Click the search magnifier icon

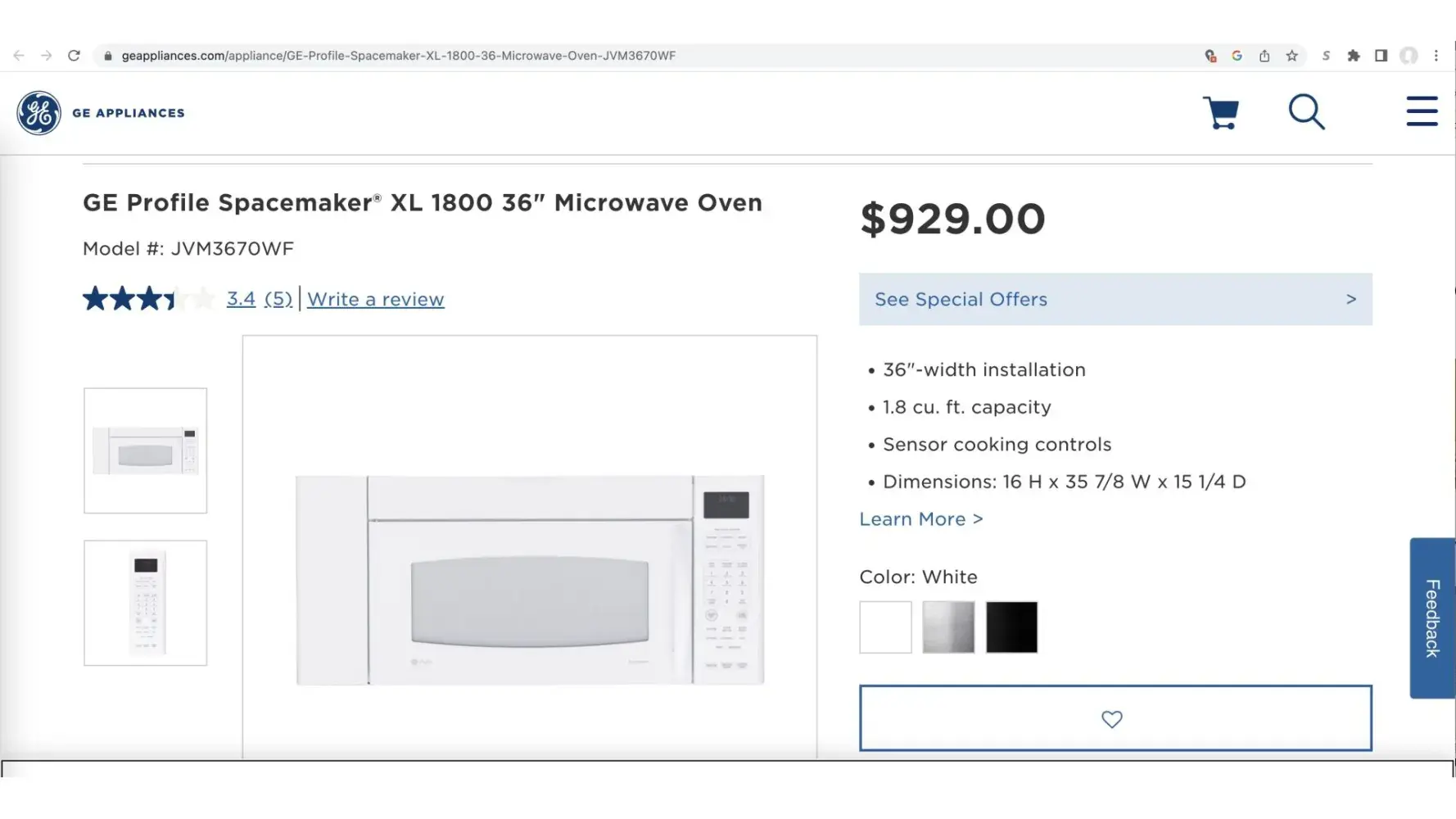point(1306,112)
